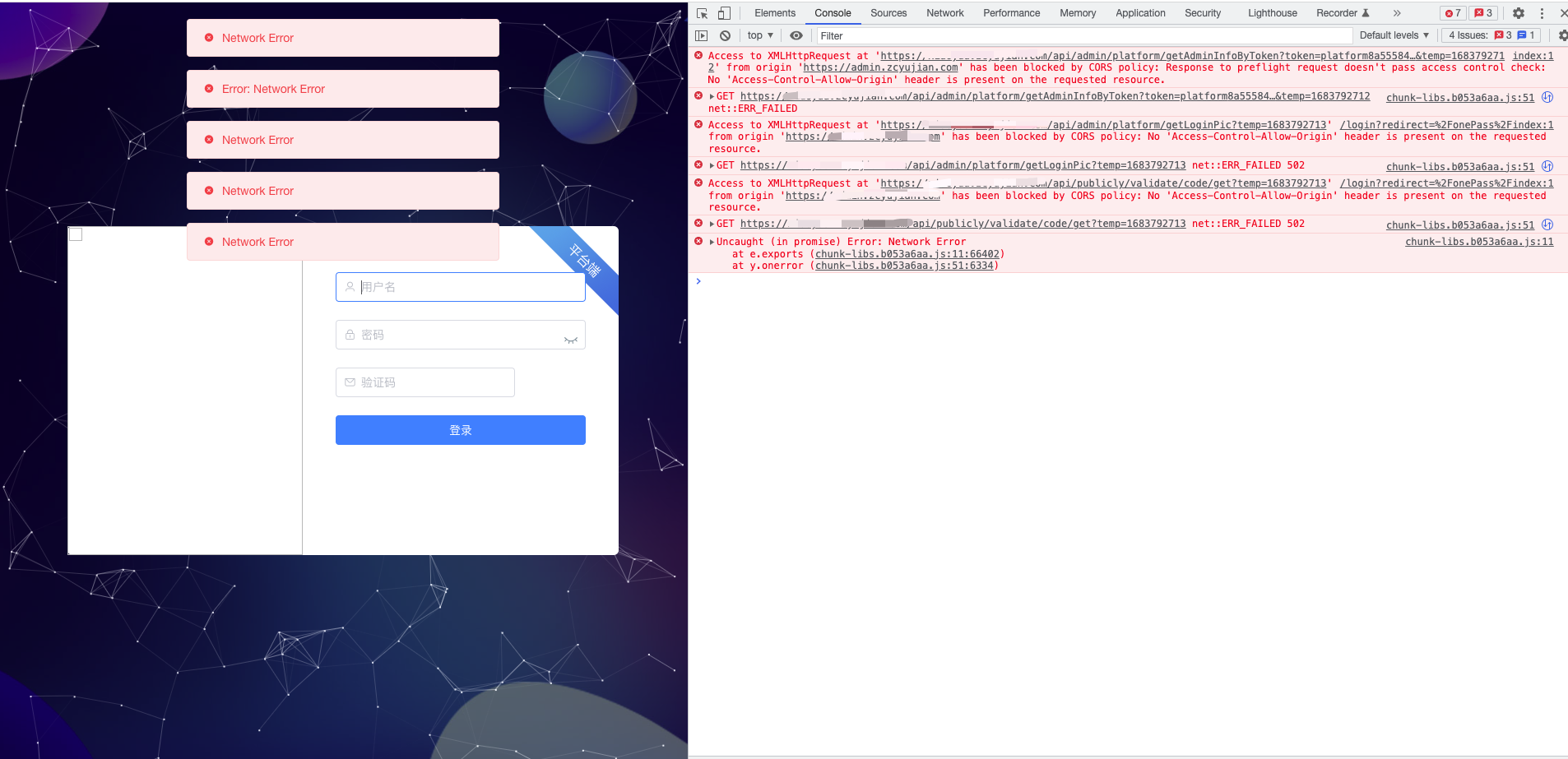
Task: Click the 平台端 corner ribbon label
Action: 585,261
